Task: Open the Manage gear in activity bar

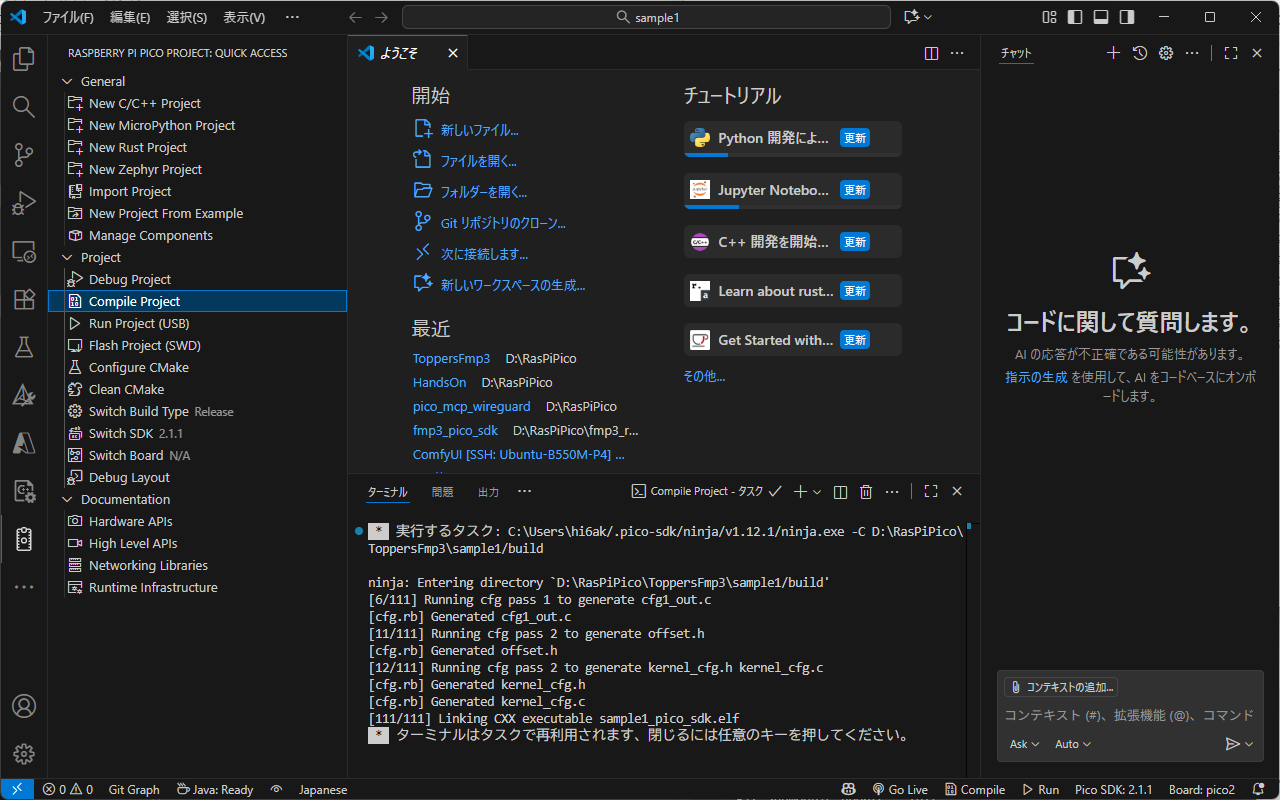Action: [23, 754]
